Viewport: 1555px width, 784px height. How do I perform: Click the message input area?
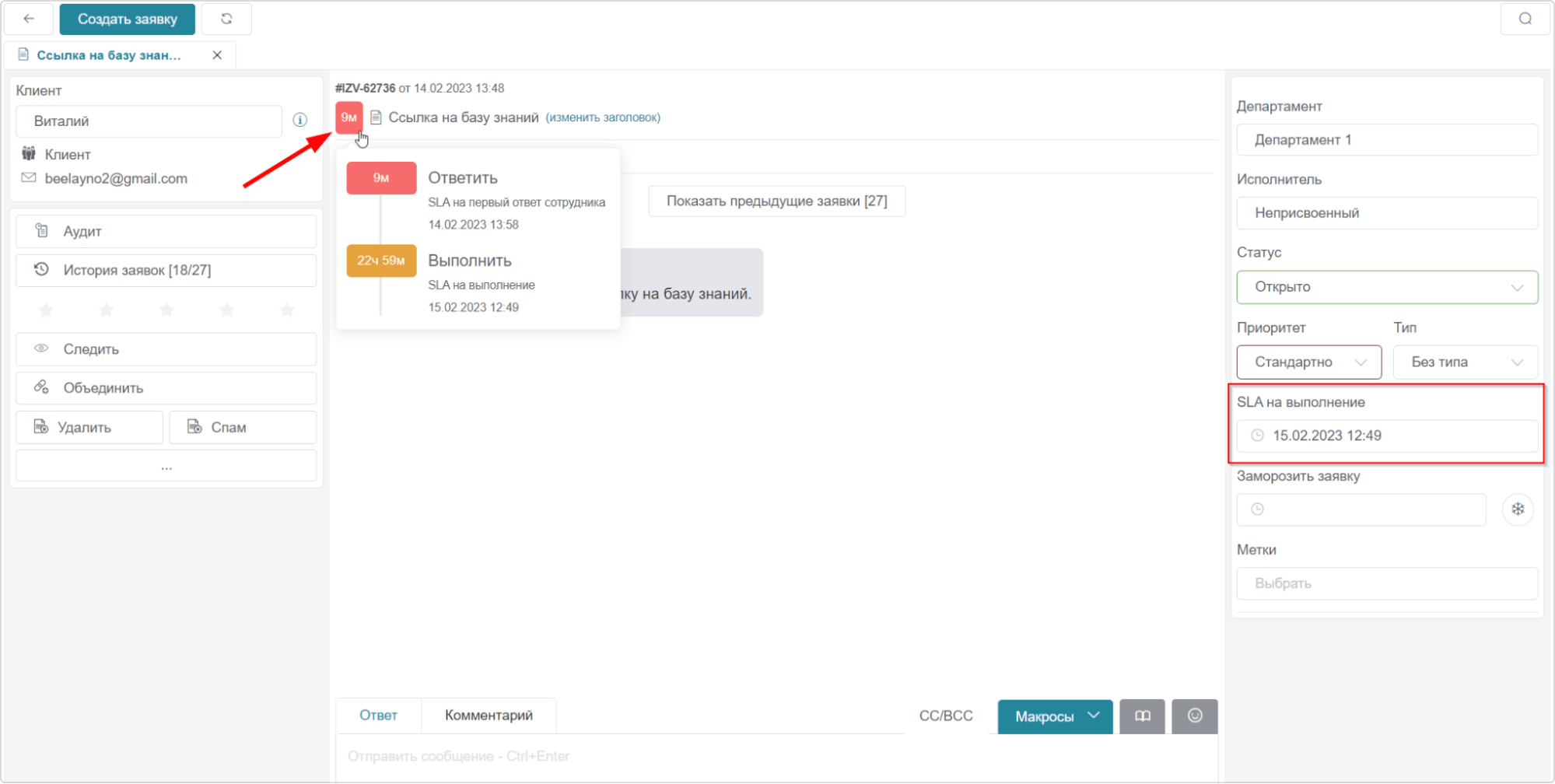pyautogui.click(x=776, y=757)
